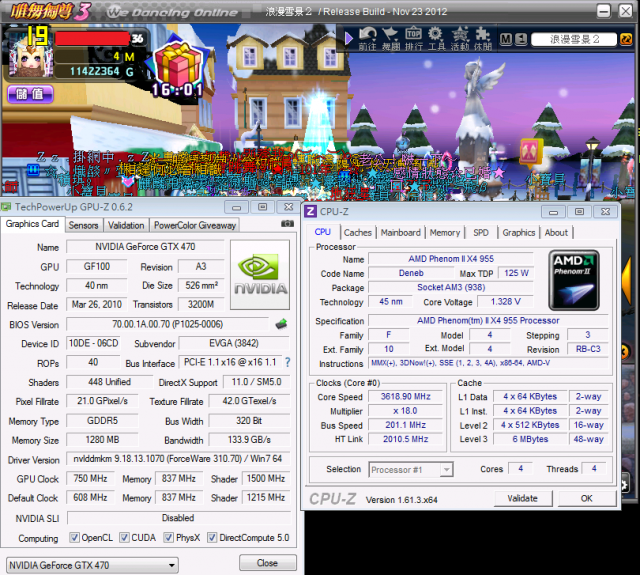Click the Driver Version field in GPU-Z
The height and width of the screenshot is (575, 640).
[x=178, y=459]
